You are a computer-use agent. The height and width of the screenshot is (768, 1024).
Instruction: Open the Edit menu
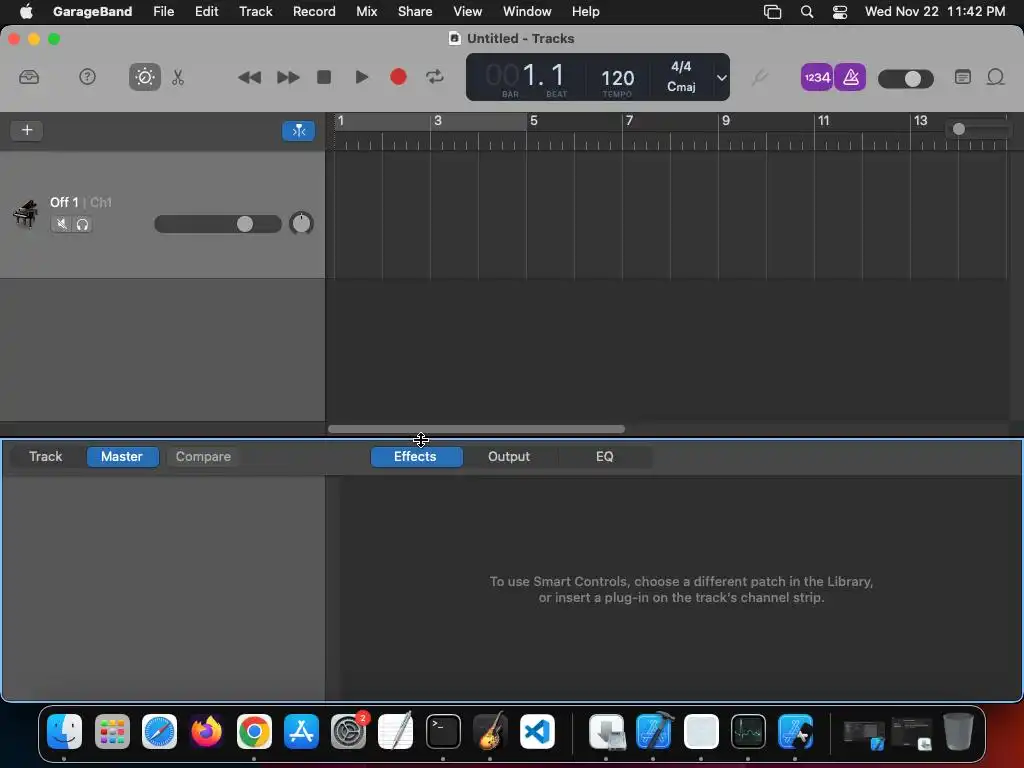206,11
